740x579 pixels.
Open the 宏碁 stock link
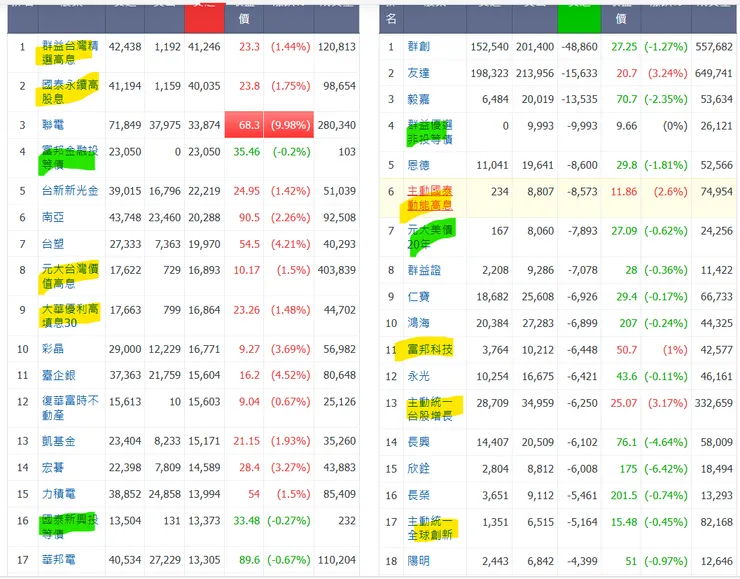(53, 467)
